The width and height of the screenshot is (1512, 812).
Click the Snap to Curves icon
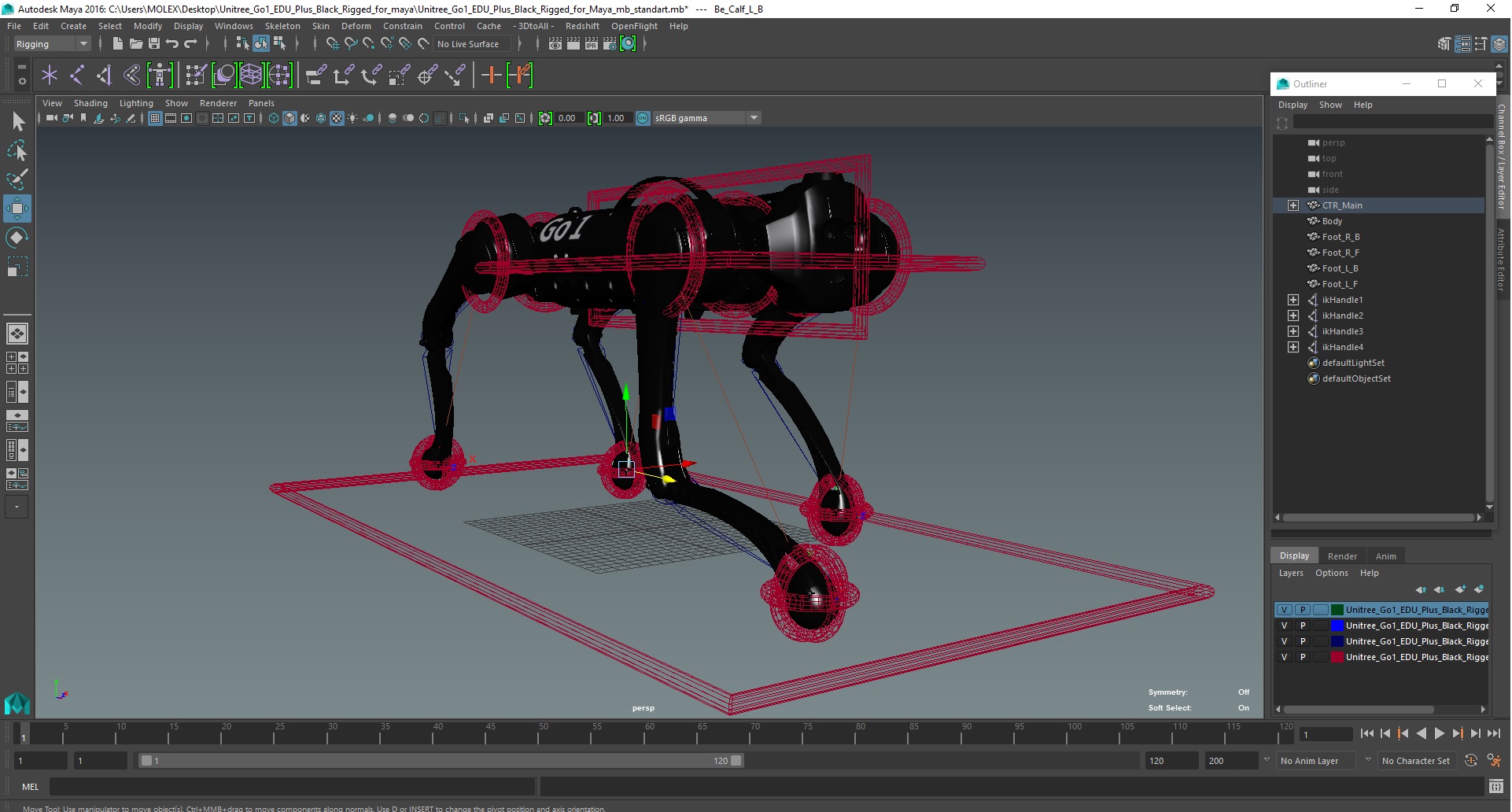[x=351, y=44]
